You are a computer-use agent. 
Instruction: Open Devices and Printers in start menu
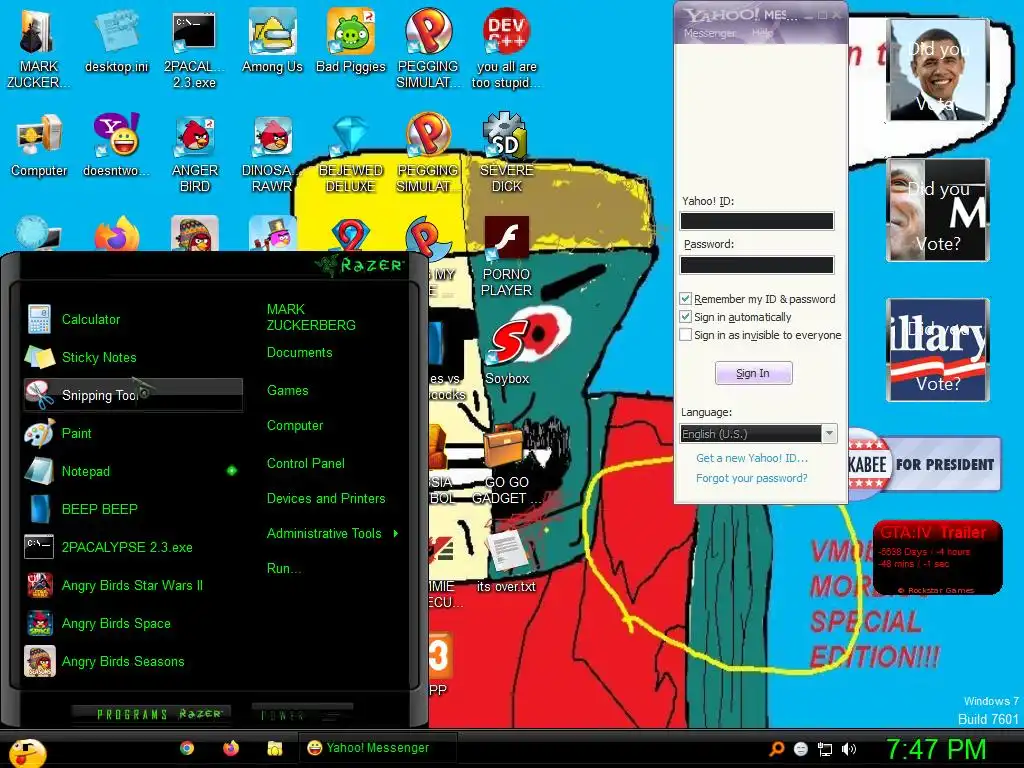(326, 498)
